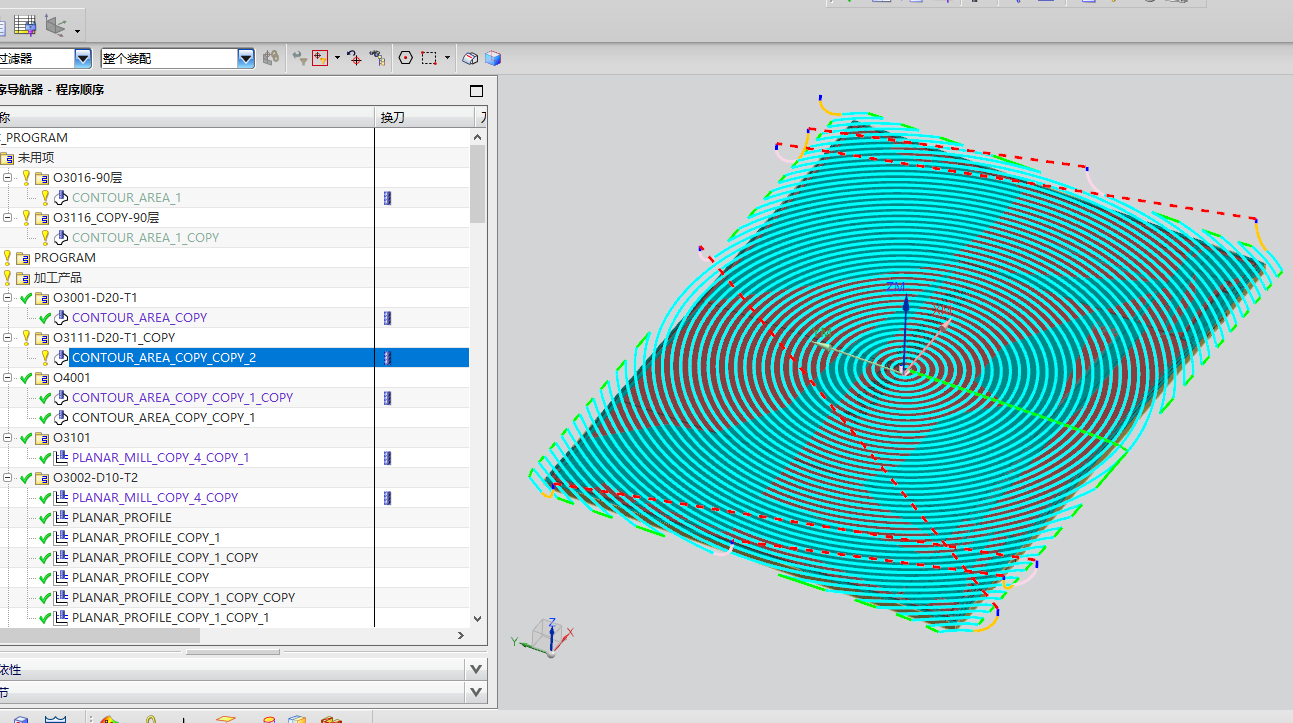Click the 换刀 column header
Image resolution: width=1293 pixels, height=723 pixels.
pos(393,118)
